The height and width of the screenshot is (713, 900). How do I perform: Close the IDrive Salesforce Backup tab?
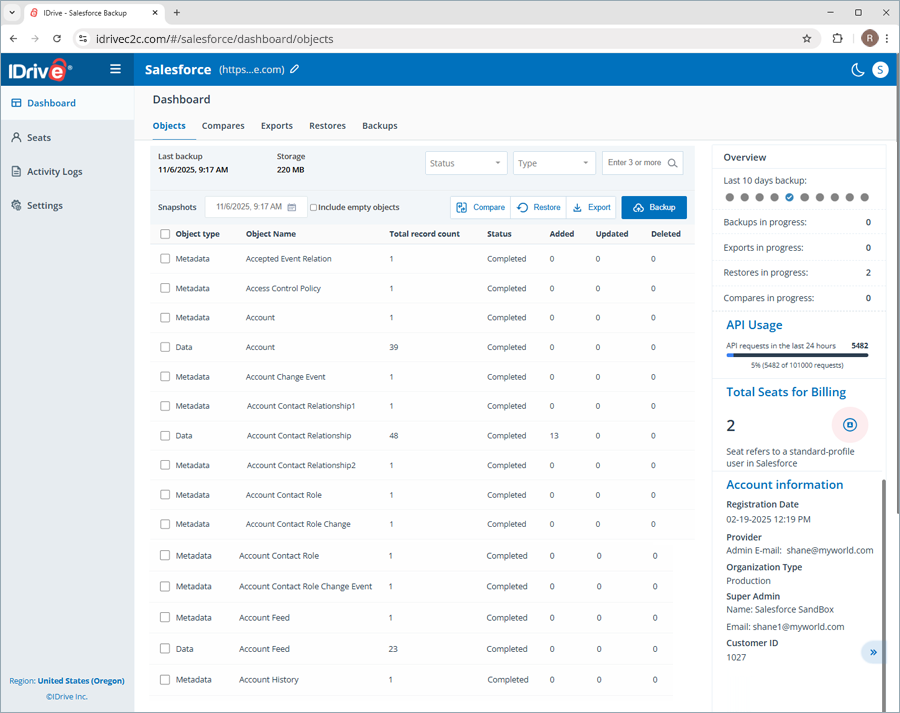coord(155,12)
